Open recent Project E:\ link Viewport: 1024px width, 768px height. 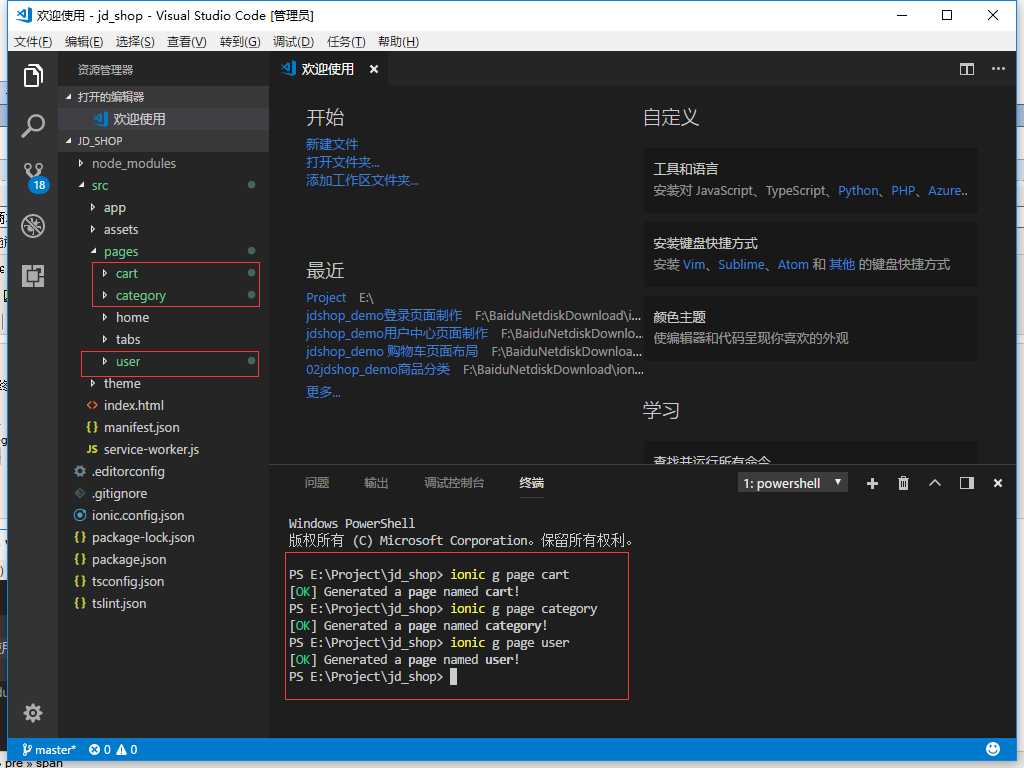pyautogui.click(x=326, y=298)
